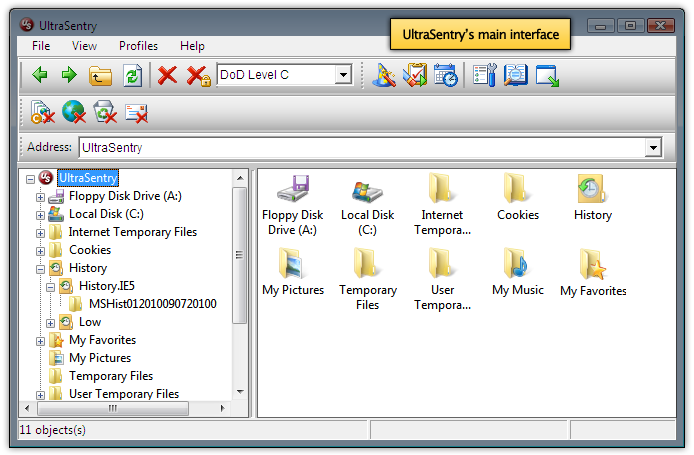Click the red X delete icon

pyautogui.click(x=167, y=75)
